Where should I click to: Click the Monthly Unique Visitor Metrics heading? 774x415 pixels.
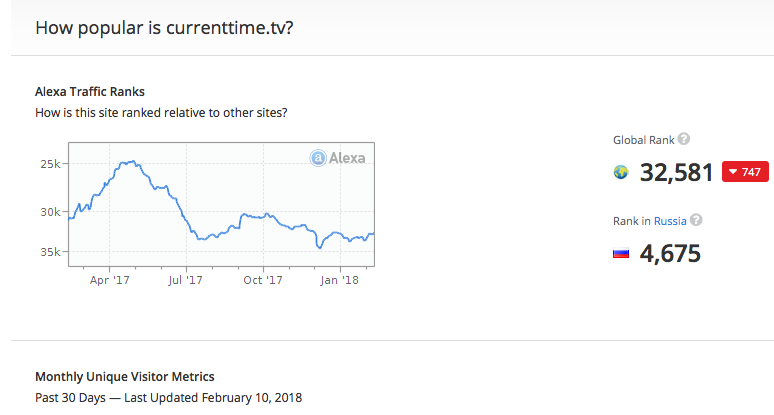click(x=125, y=377)
